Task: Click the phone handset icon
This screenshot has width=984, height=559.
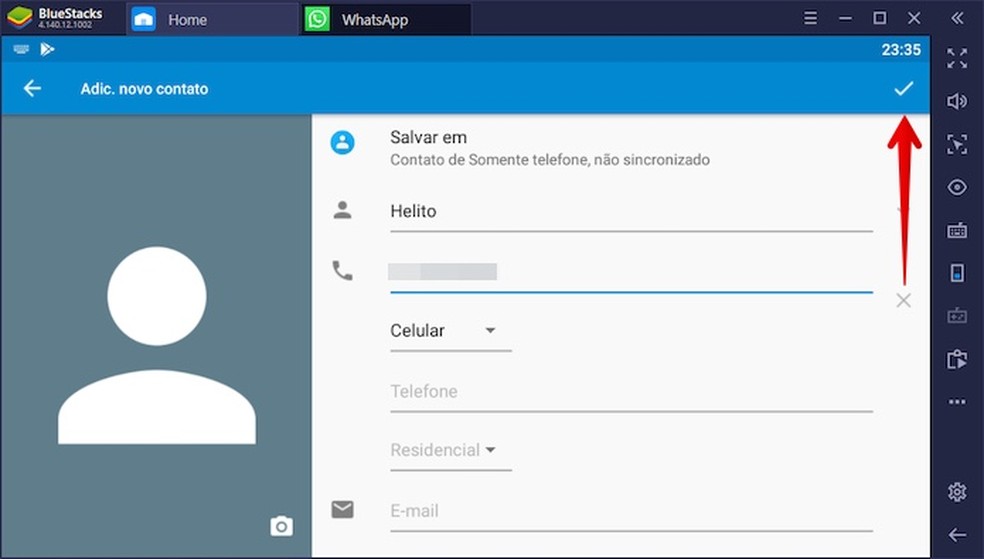Action: pos(343,270)
